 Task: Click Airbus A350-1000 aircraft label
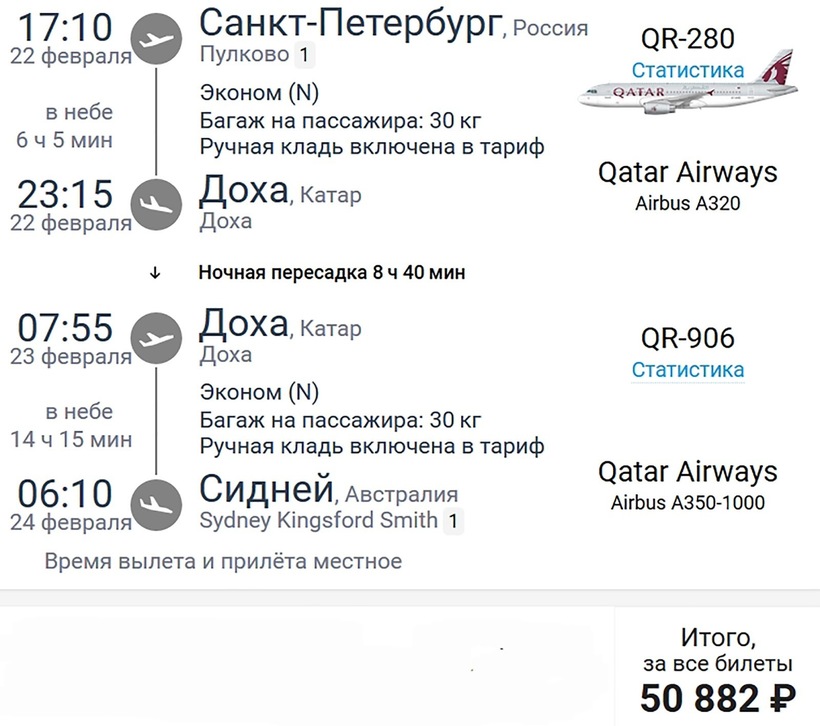[x=688, y=502]
